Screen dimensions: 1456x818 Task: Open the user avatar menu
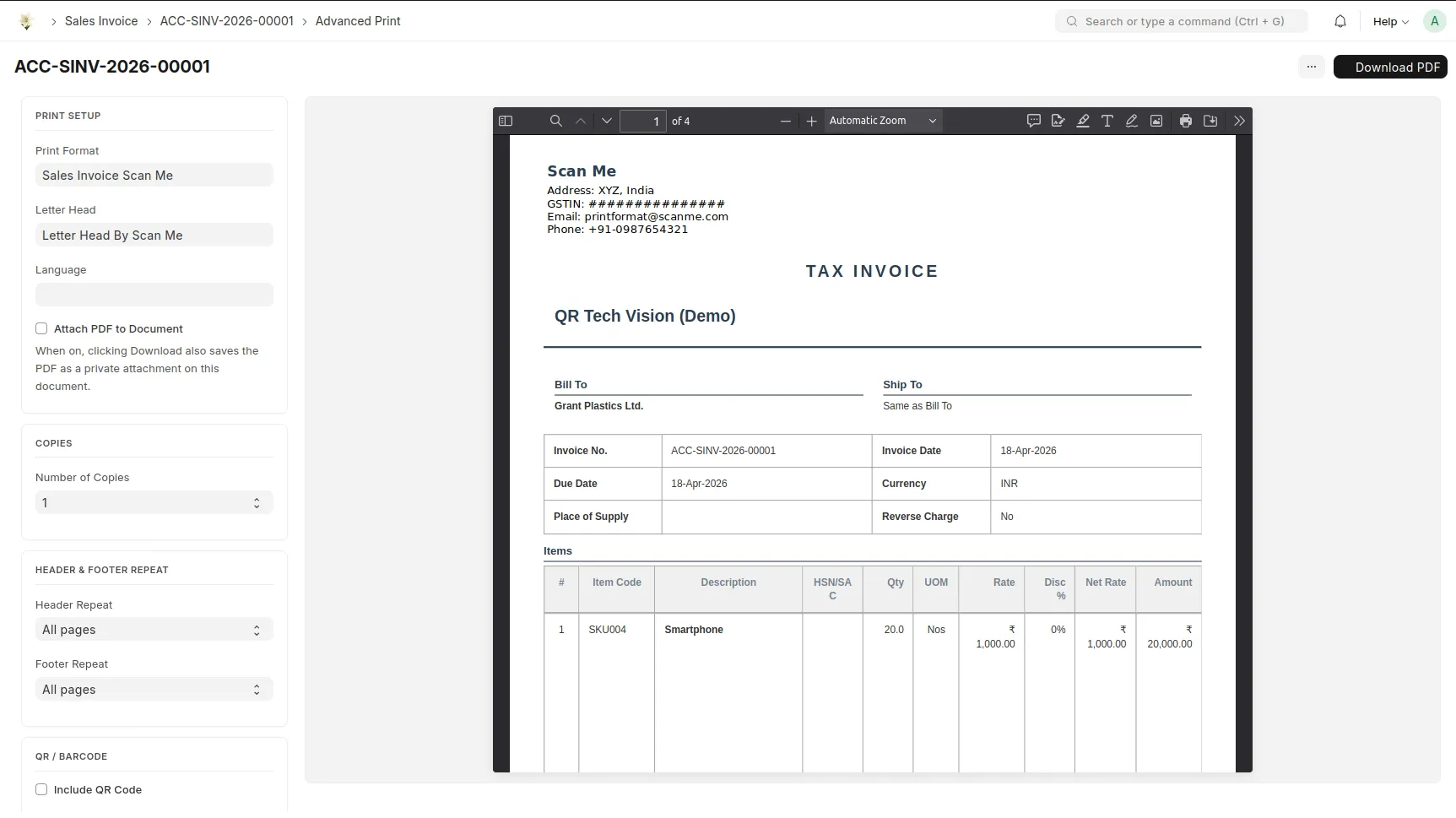point(1434,21)
